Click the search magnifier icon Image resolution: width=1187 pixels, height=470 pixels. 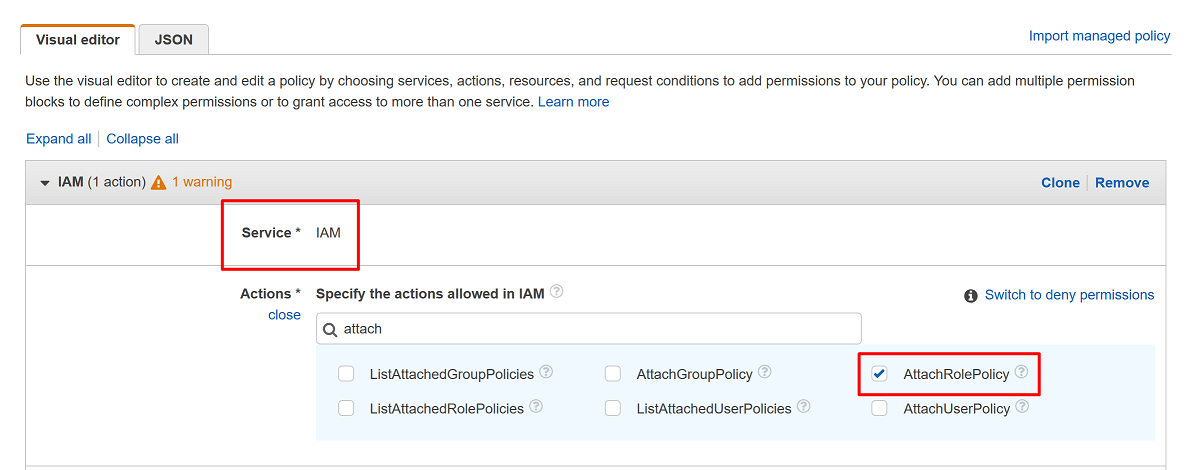coord(330,330)
